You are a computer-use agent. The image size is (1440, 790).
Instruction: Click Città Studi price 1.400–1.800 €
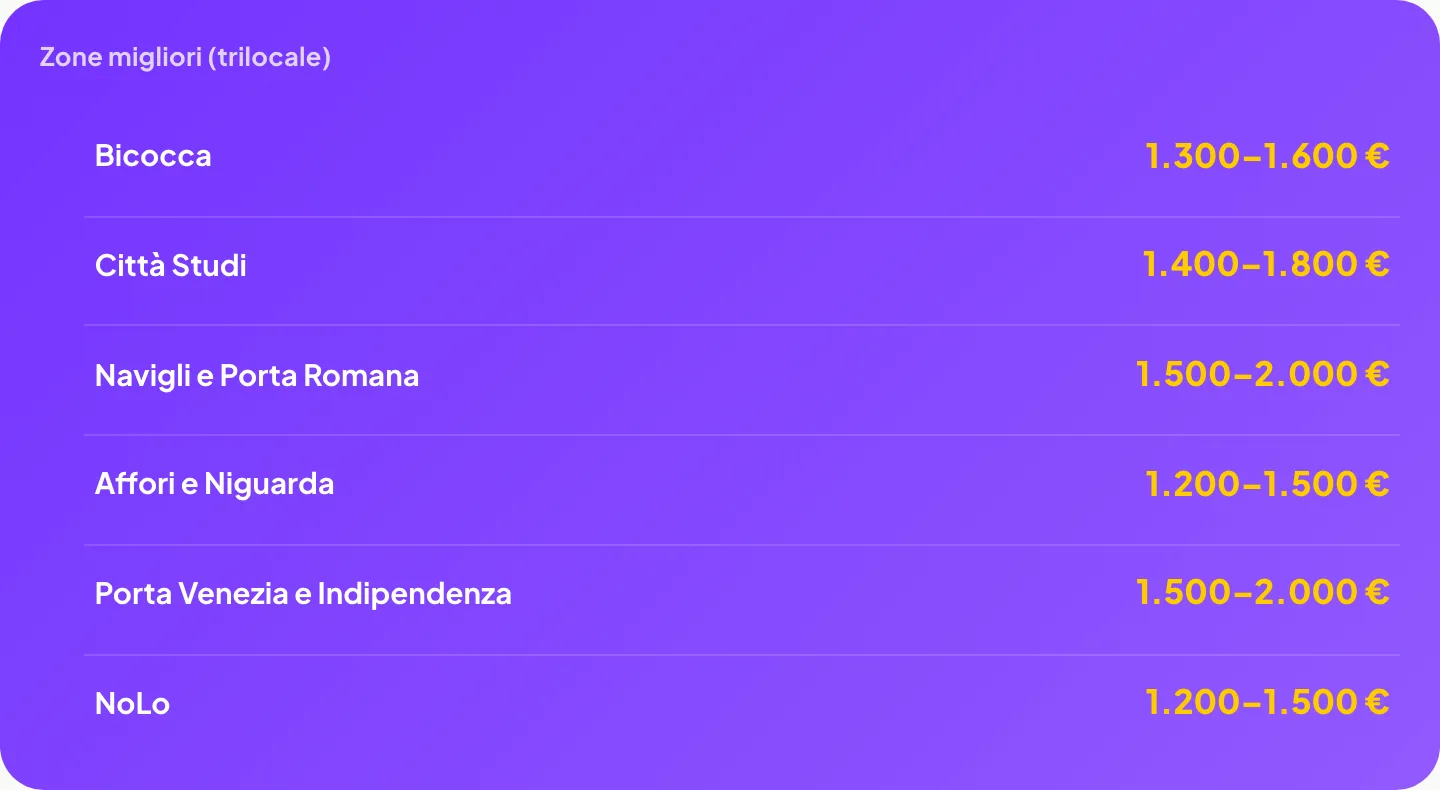(x=1266, y=265)
